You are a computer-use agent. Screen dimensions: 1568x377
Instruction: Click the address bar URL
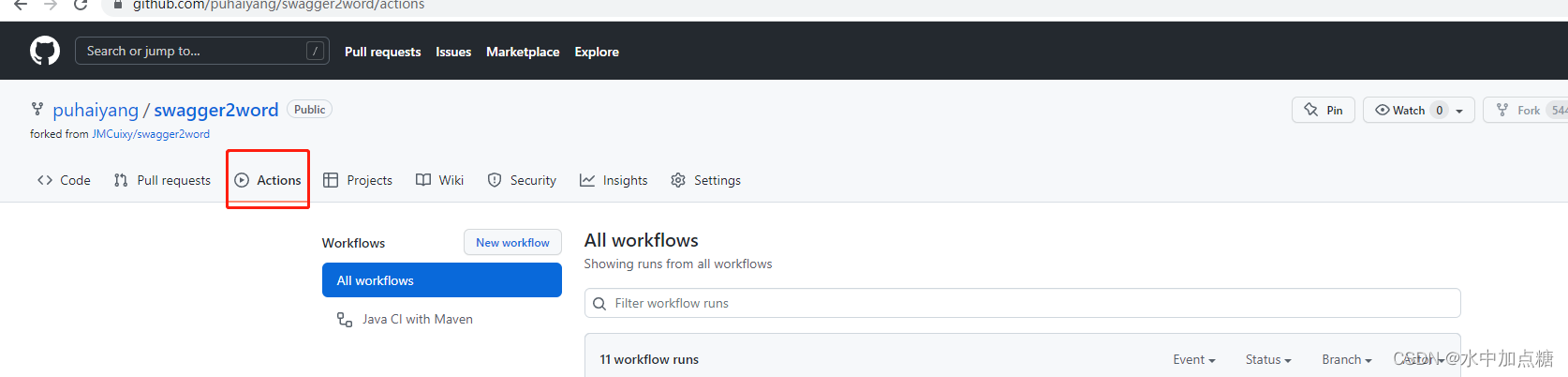tap(278, 5)
